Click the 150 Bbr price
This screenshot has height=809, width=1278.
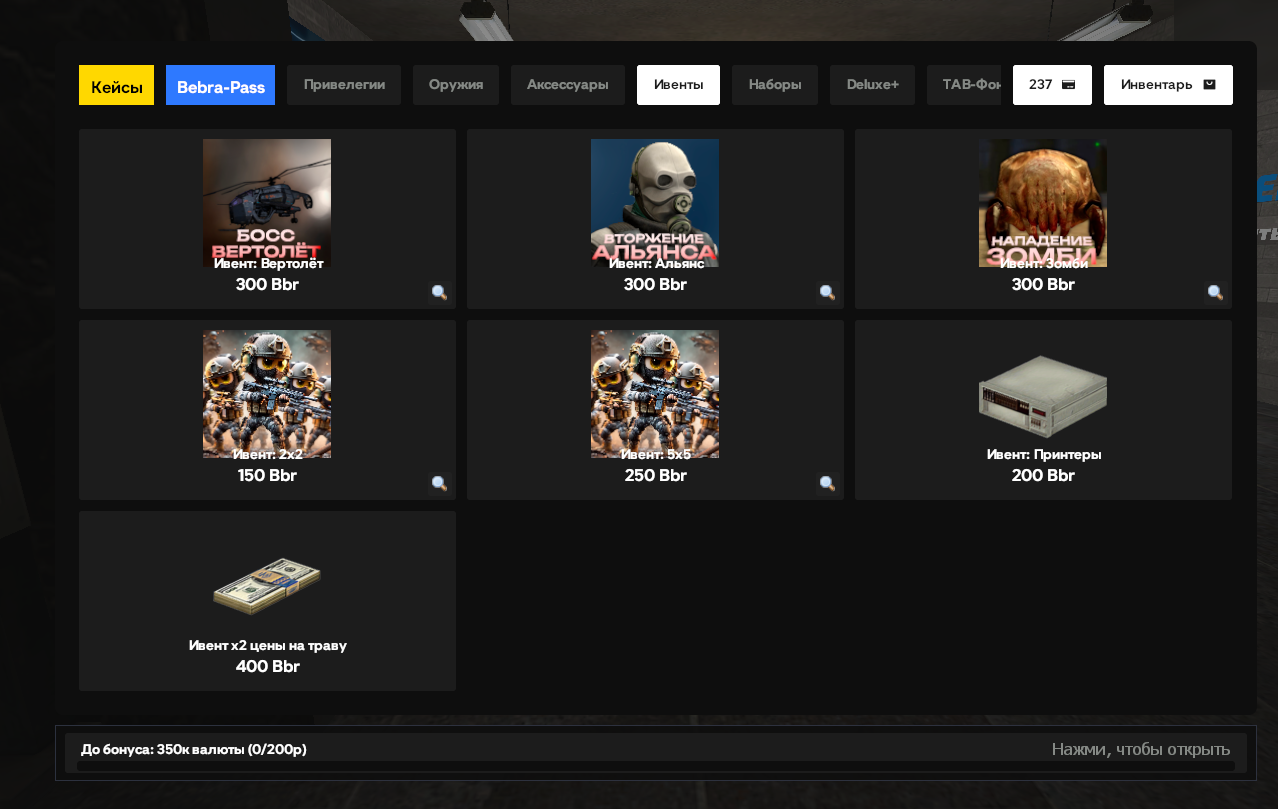[267, 476]
